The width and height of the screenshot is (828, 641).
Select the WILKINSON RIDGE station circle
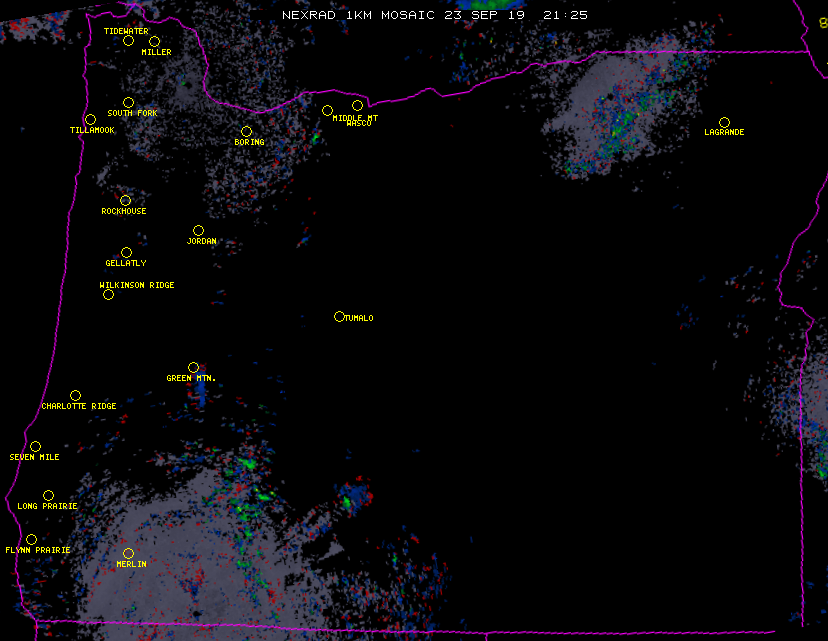point(108,295)
